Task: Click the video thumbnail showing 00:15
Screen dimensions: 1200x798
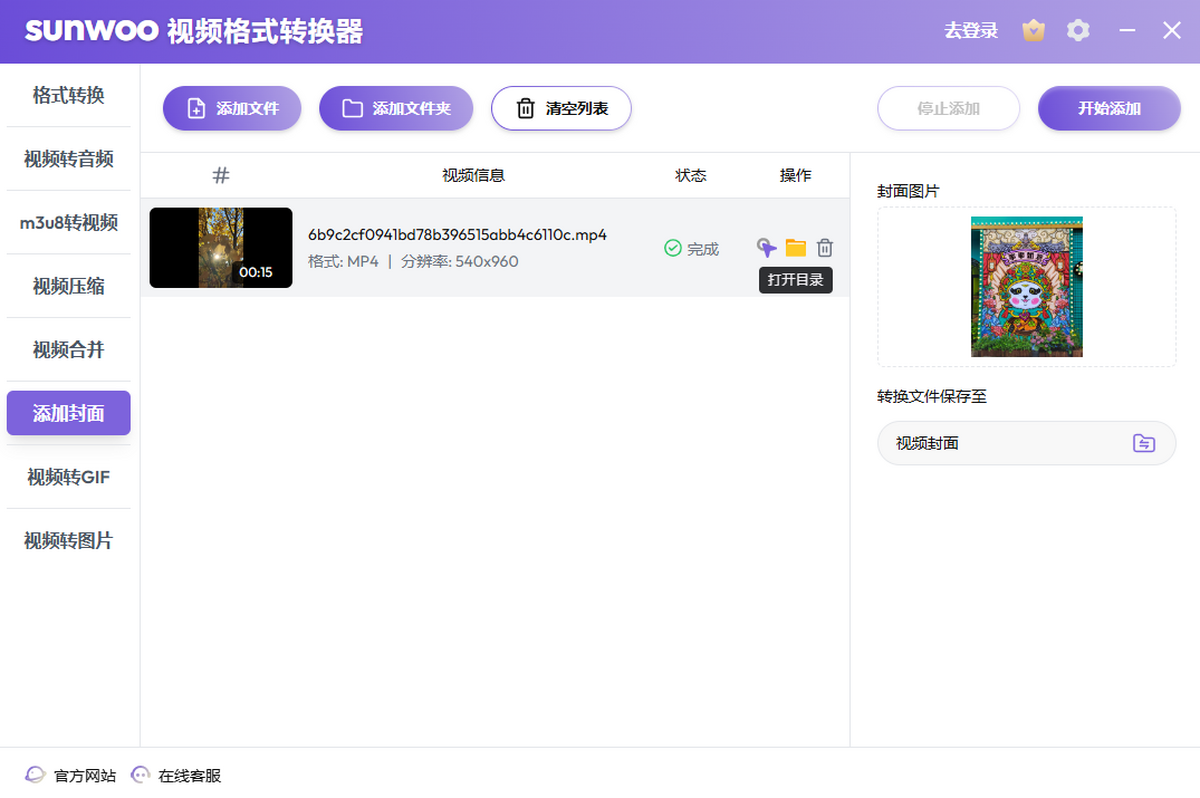Action: pos(220,248)
